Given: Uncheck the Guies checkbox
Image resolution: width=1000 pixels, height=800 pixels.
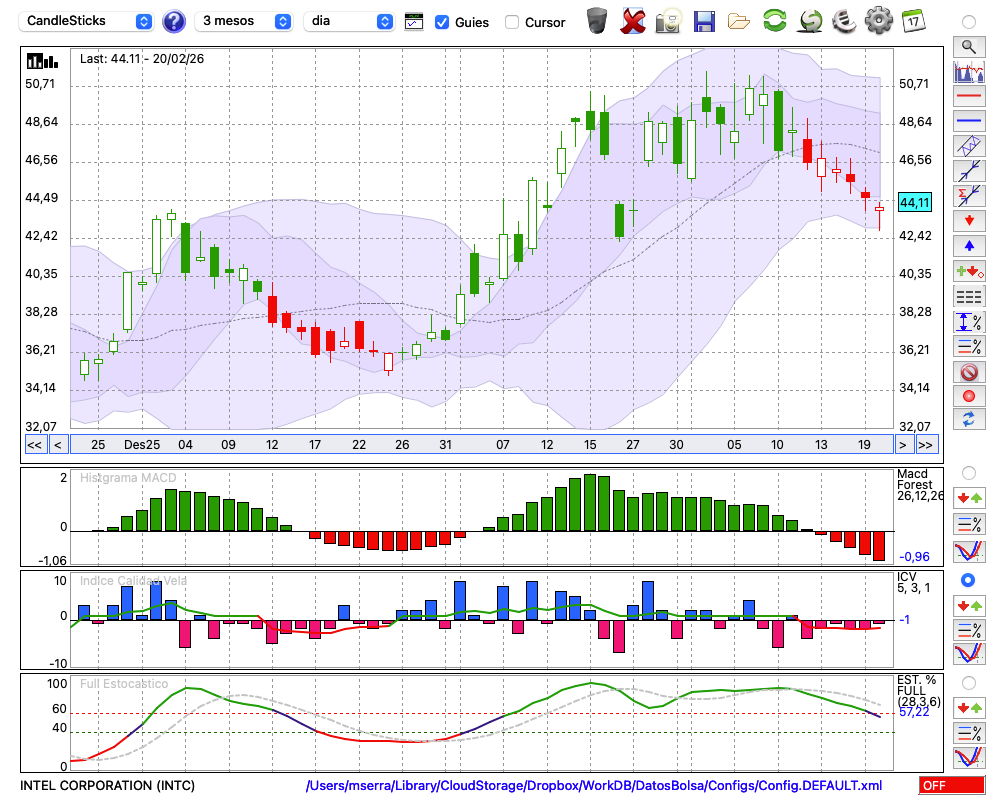Looking at the screenshot, I should tap(442, 22).
